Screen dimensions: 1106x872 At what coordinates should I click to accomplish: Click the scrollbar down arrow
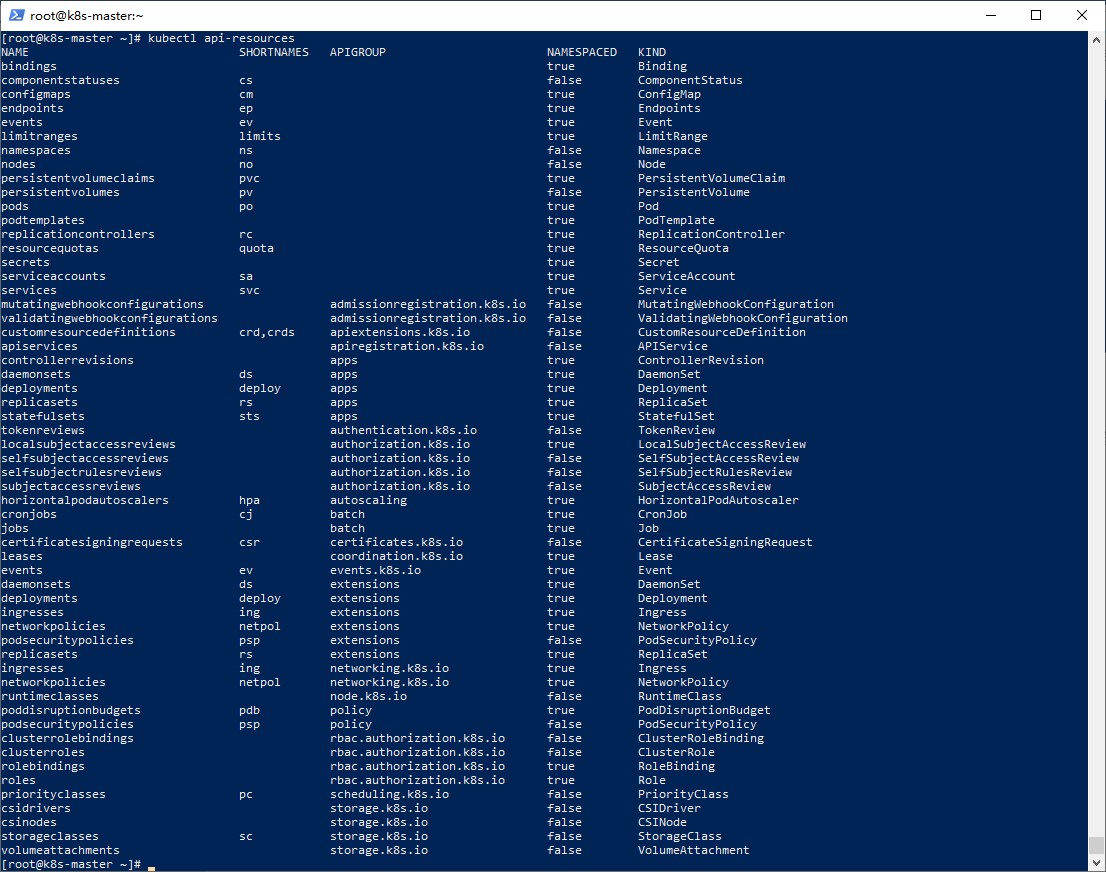(x=1096, y=863)
